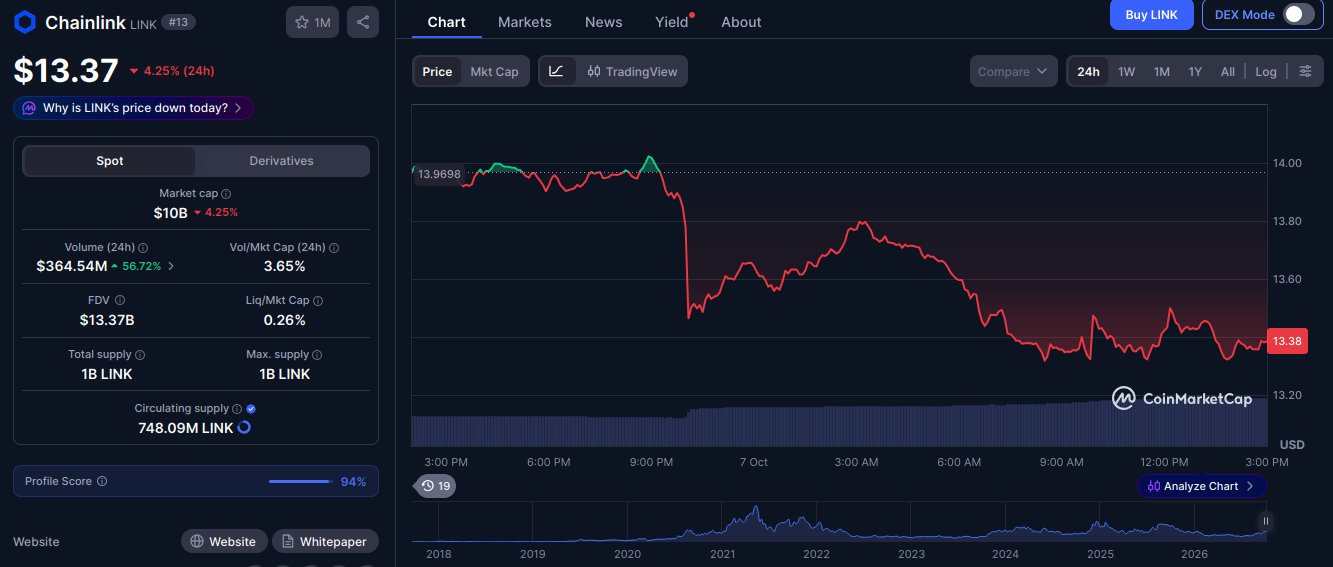Click the mini history timeline chart
The height and width of the screenshot is (567, 1333).
point(839,522)
